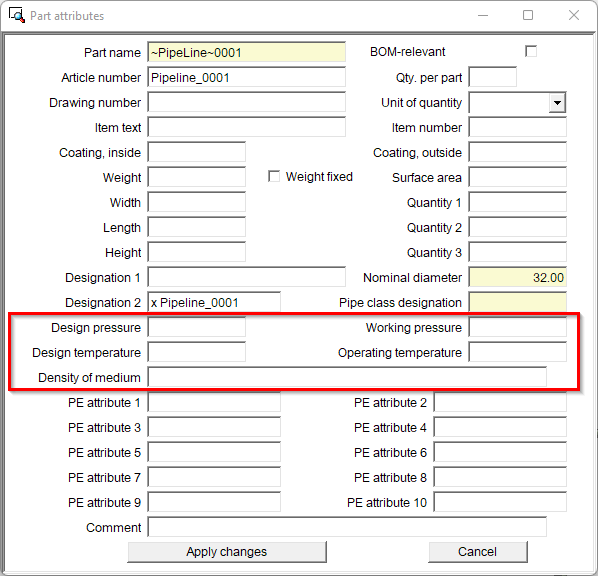Click the Part attributes window icon
Image resolution: width=598 pixels, height=576 pixels.
pyautogui.click(x=17, y=16)
